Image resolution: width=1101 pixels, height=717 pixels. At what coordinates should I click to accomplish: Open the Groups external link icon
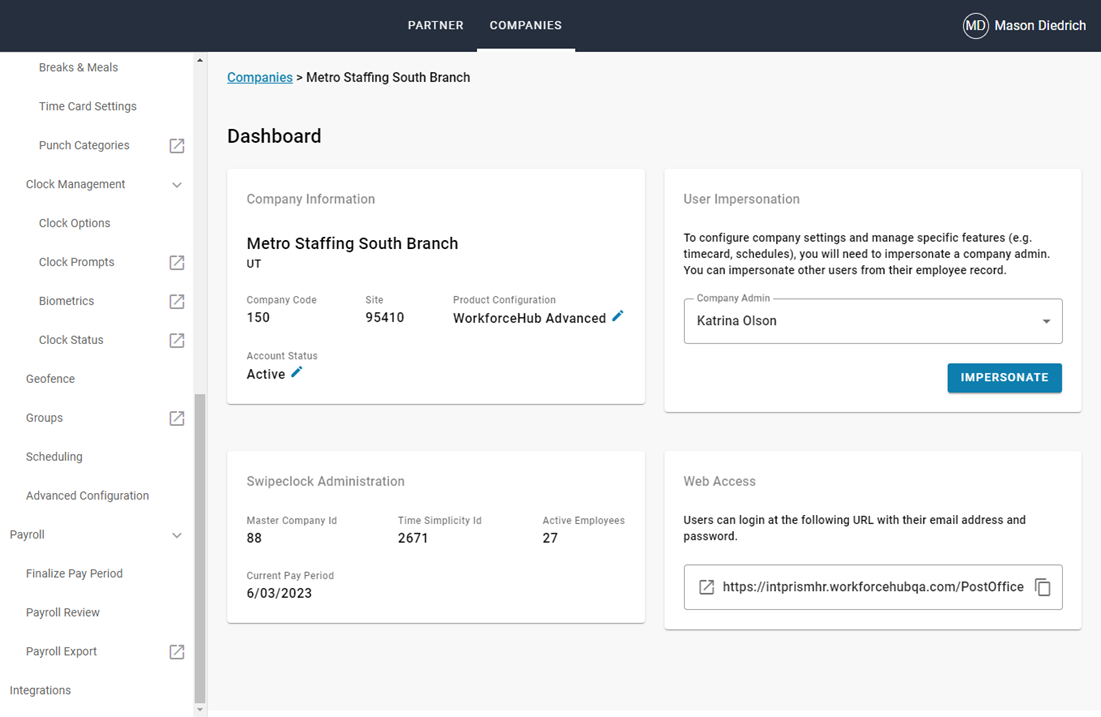pyautogui.click(x=177, y=418)
